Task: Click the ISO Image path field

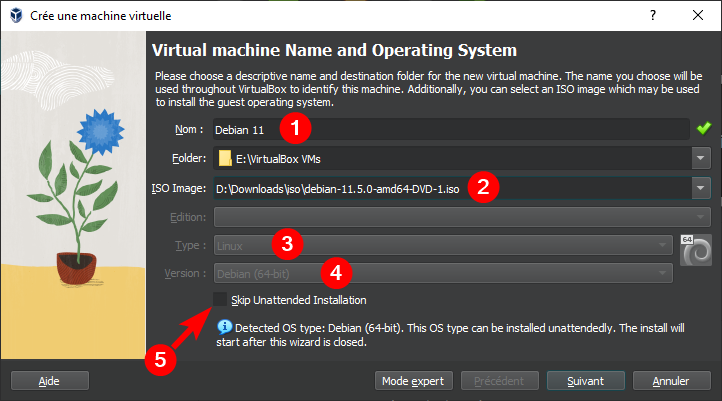Action: click(453, 188)
